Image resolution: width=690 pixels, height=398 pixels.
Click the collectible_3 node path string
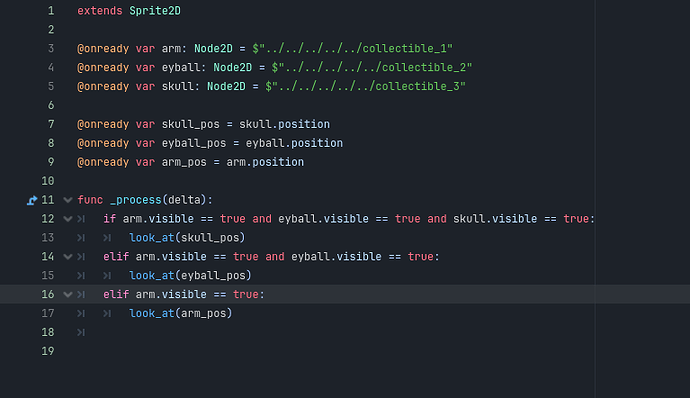(x=365, y=86)
